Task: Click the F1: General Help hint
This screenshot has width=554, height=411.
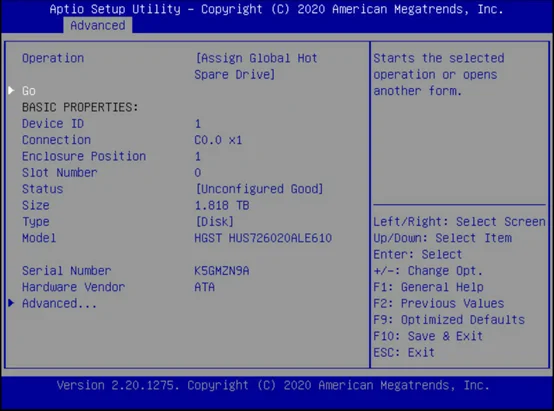Action: (429, 287)
